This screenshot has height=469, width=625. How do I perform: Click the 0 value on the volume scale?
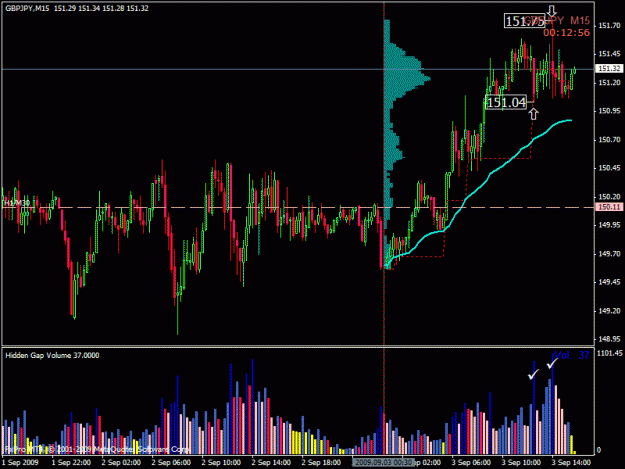599,450
